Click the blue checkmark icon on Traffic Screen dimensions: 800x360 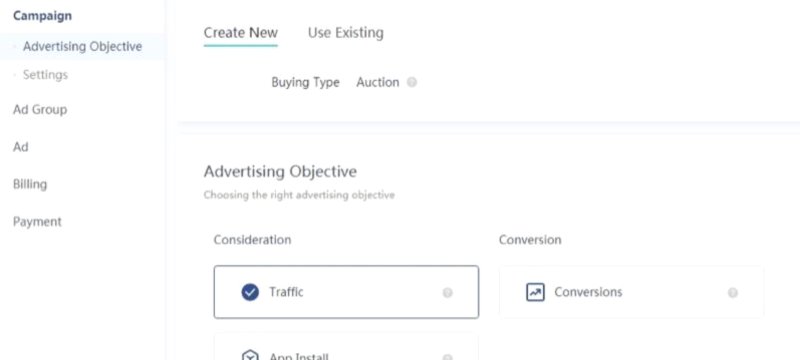point(250,292)
